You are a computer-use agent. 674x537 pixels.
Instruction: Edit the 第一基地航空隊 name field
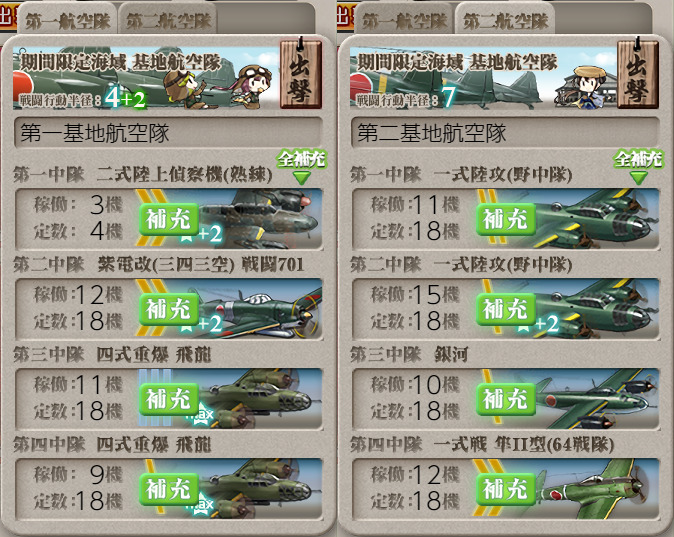168,132
